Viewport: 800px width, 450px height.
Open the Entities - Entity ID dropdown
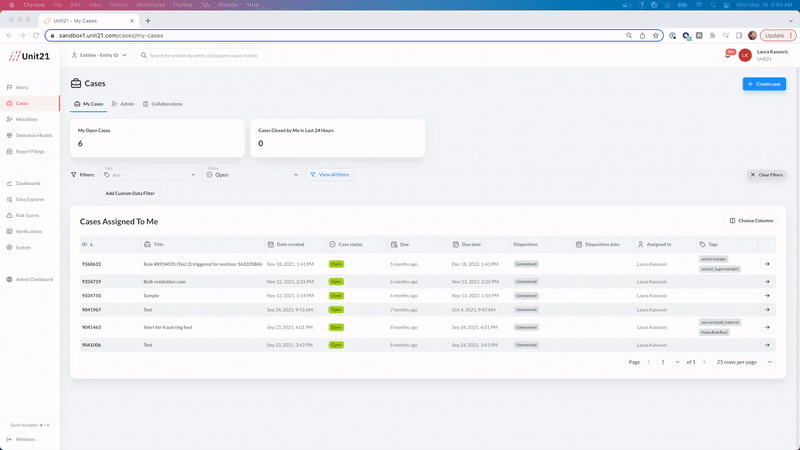(99, 55)
